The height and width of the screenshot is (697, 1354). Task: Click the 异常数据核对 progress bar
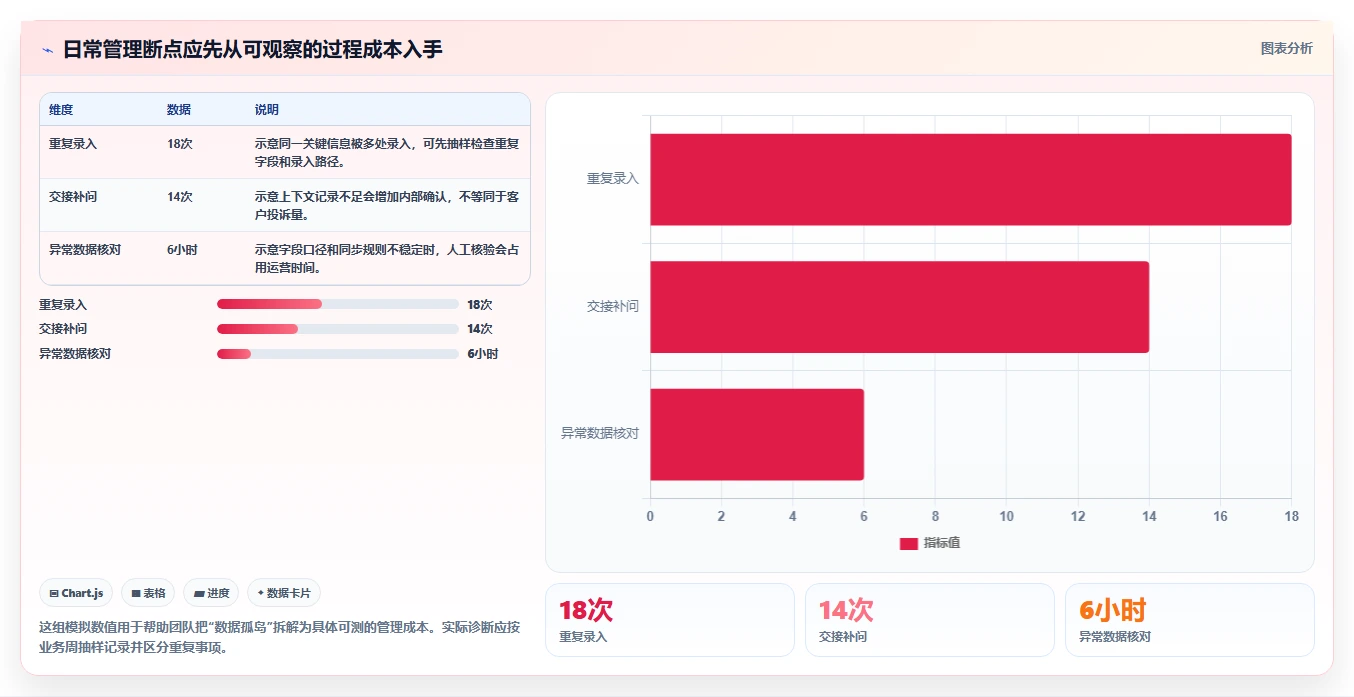pos(338,354)
